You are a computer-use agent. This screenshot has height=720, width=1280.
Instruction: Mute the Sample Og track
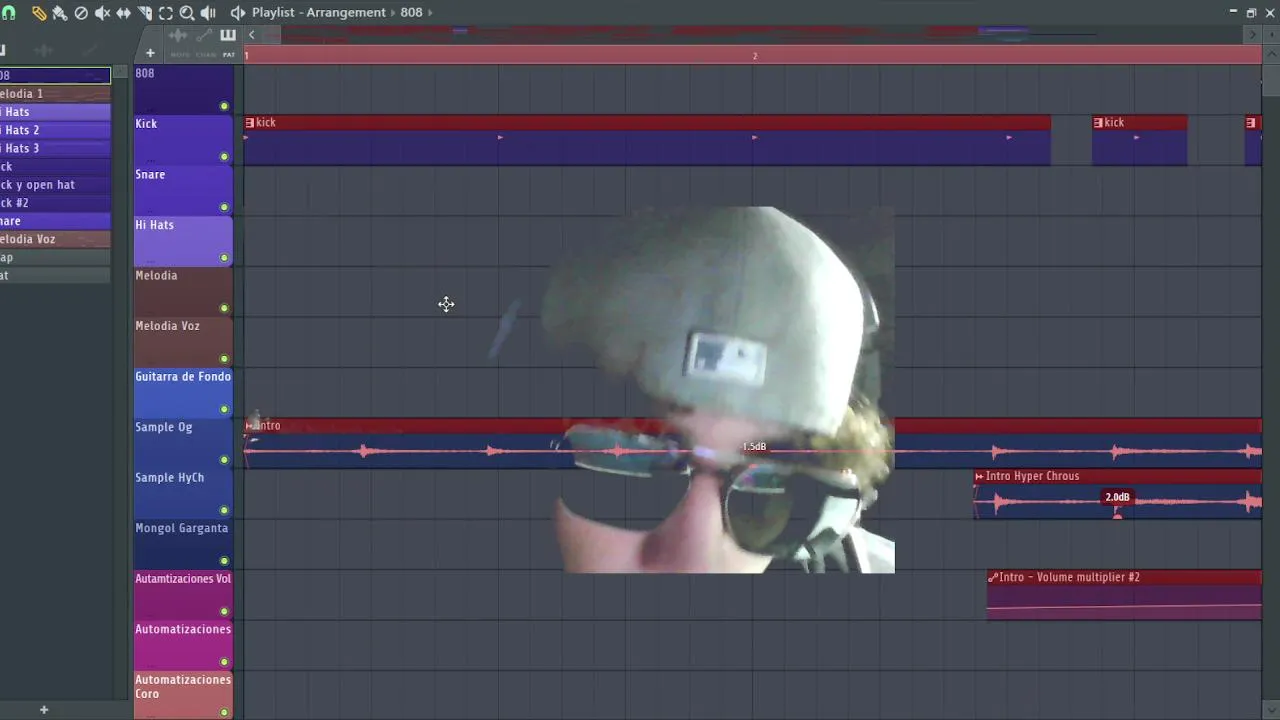pos(224,460)
